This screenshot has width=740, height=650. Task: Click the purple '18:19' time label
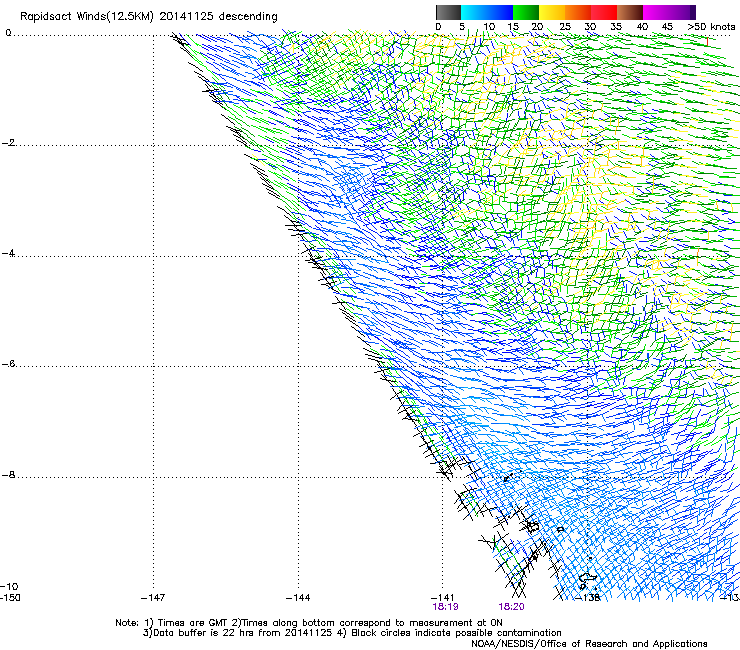pyautogui.click(x=445, y=607)
